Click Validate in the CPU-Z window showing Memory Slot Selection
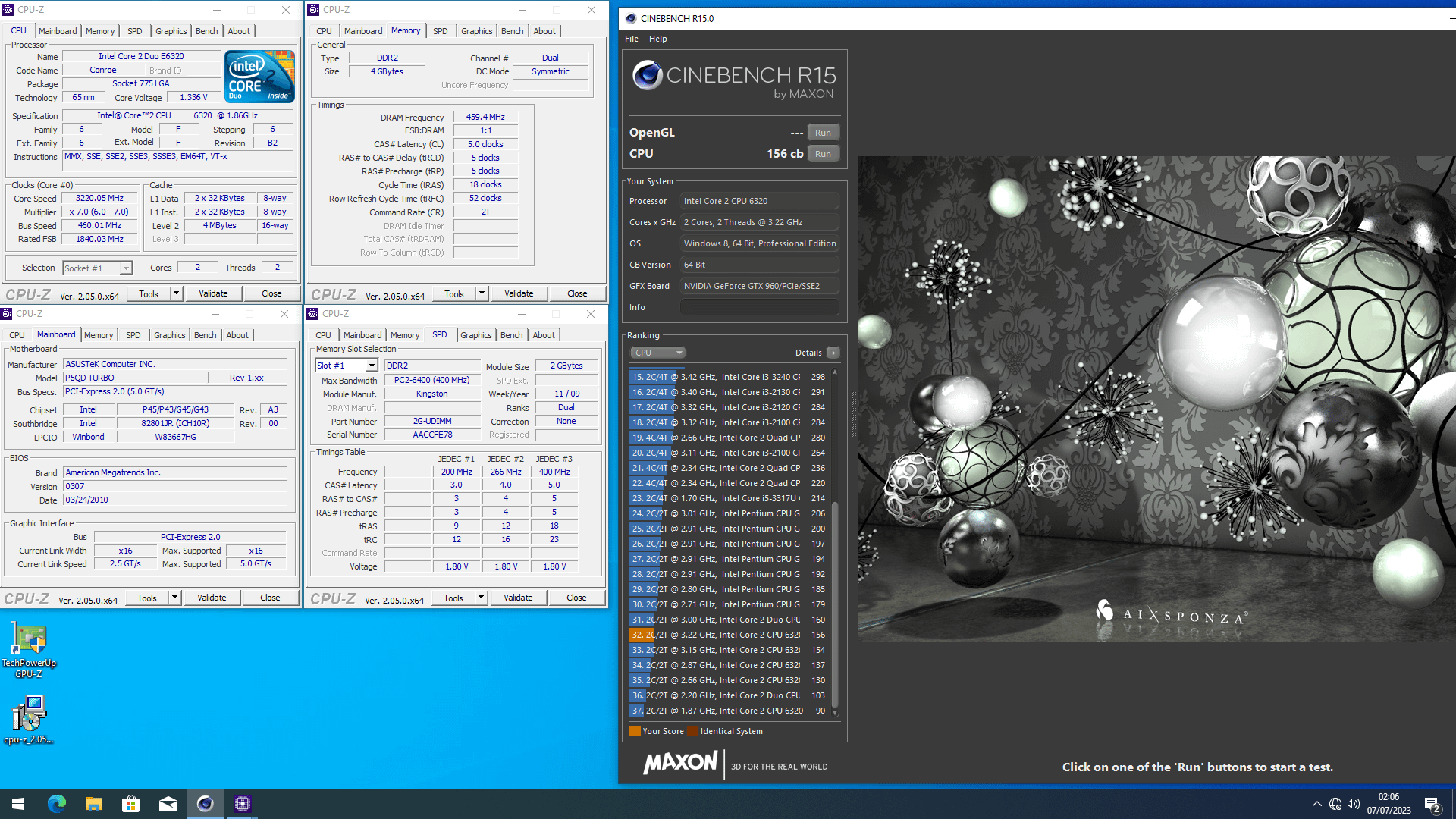Viewport: 1456px width, 819px height. 518,598
